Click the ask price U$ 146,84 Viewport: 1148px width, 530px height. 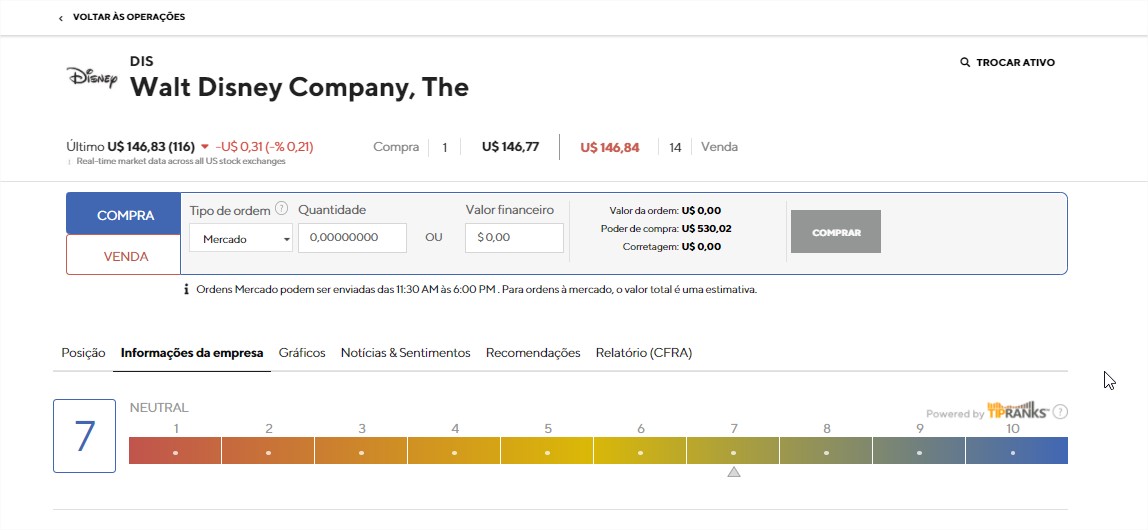[610, 148]
